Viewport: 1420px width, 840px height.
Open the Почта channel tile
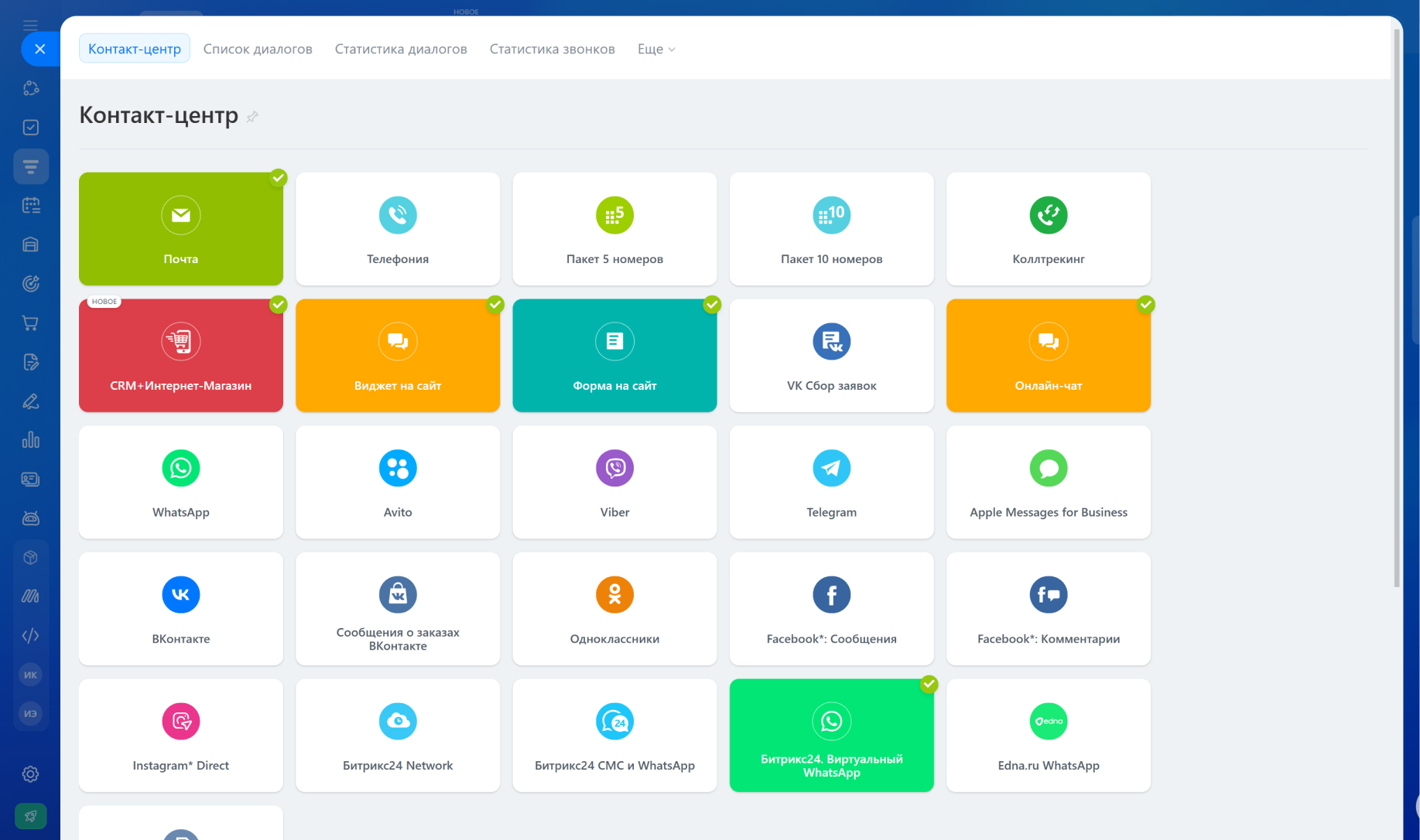[180, 229]
